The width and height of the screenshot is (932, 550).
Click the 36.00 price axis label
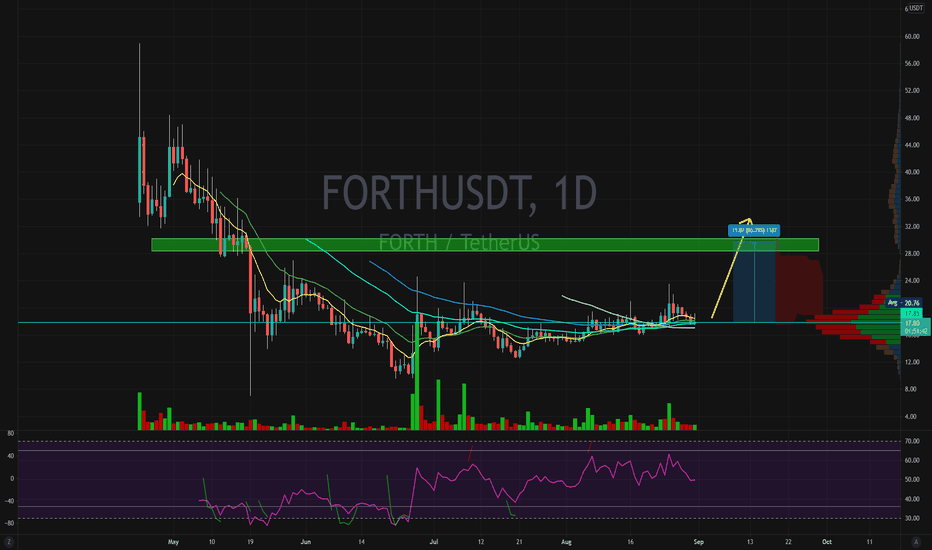click(x=912, y=199)
